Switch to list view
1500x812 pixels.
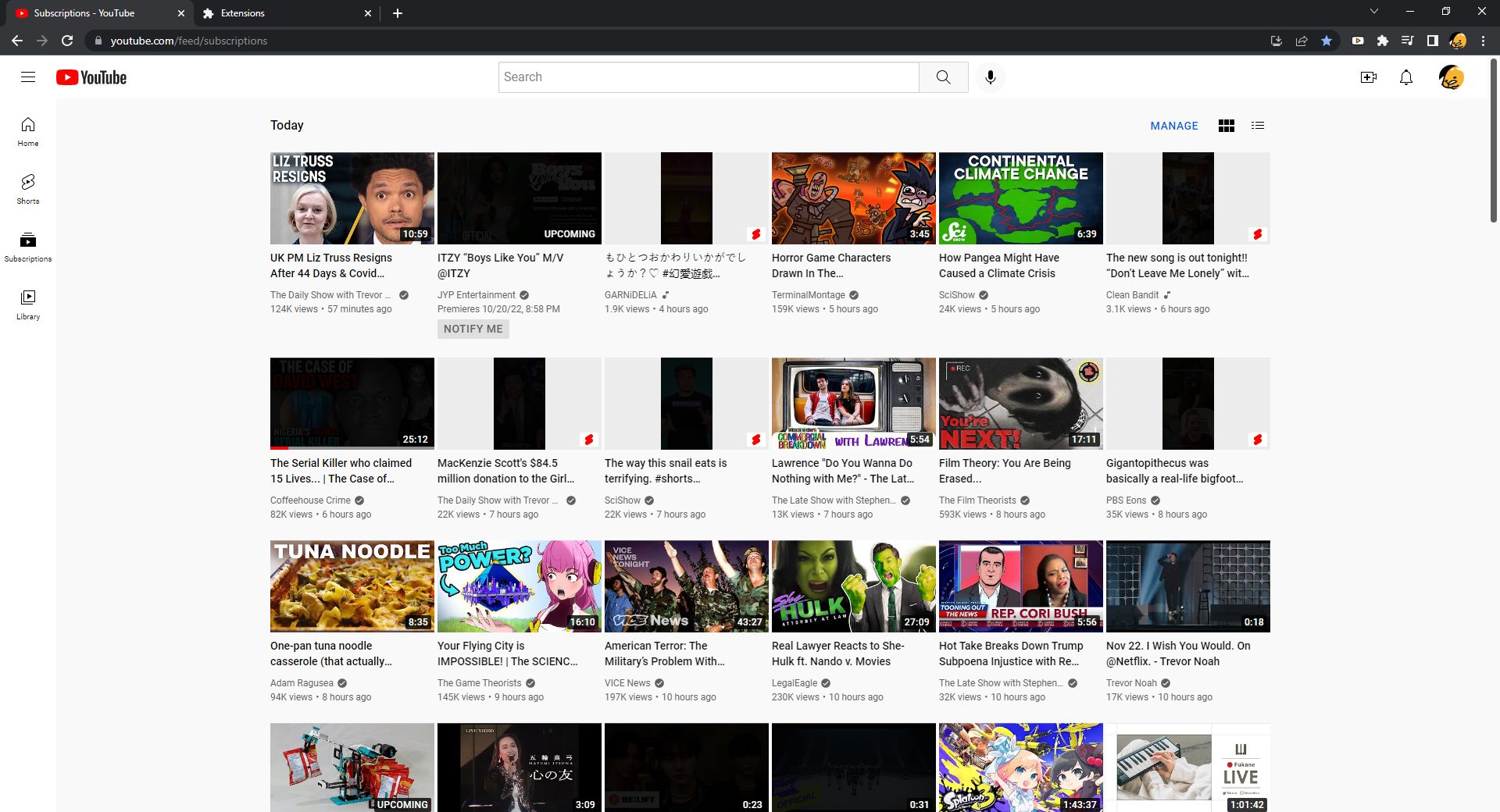[x=1258, y=125]
